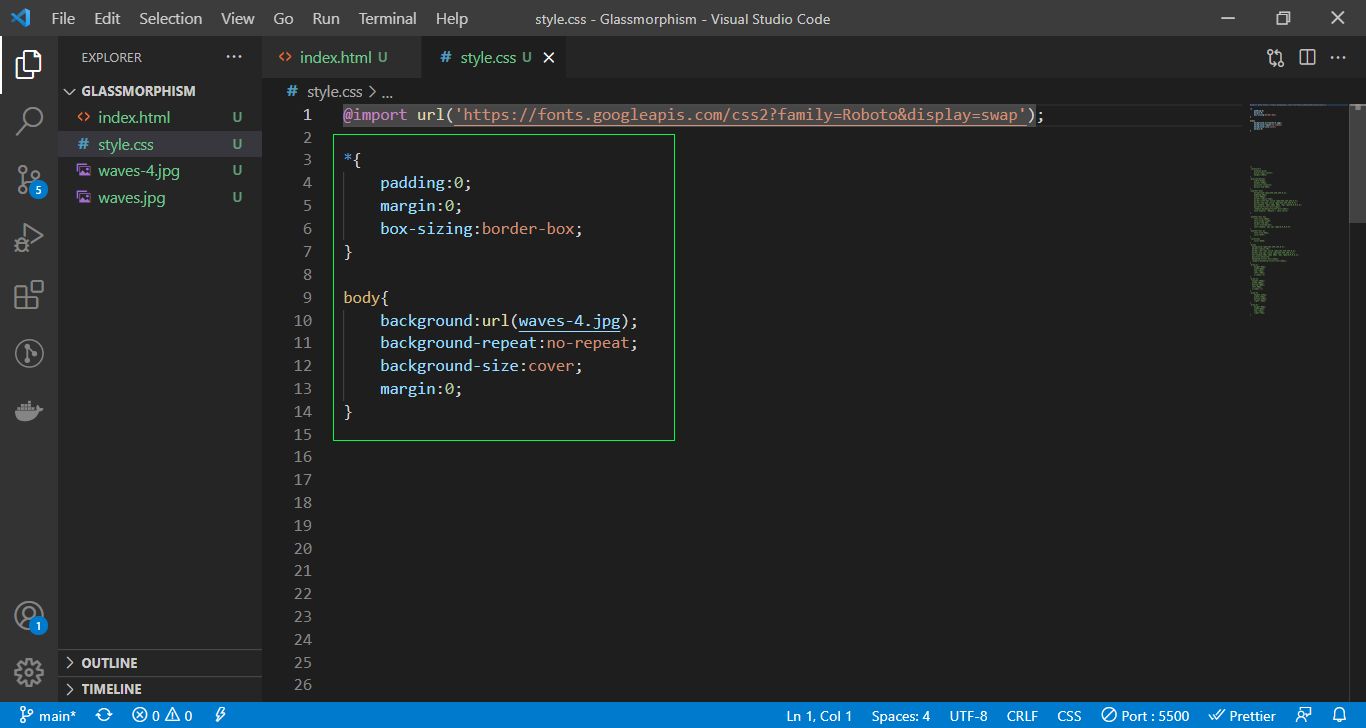Click Port : 5500 Live Server status
The width and height of the screenshot is (1366, 728).
click(x=1145, y=716)
